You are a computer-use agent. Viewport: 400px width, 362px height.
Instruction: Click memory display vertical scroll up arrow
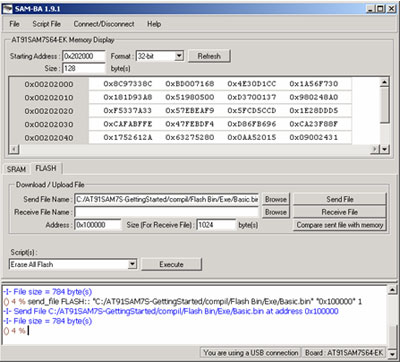coord(384,82)
